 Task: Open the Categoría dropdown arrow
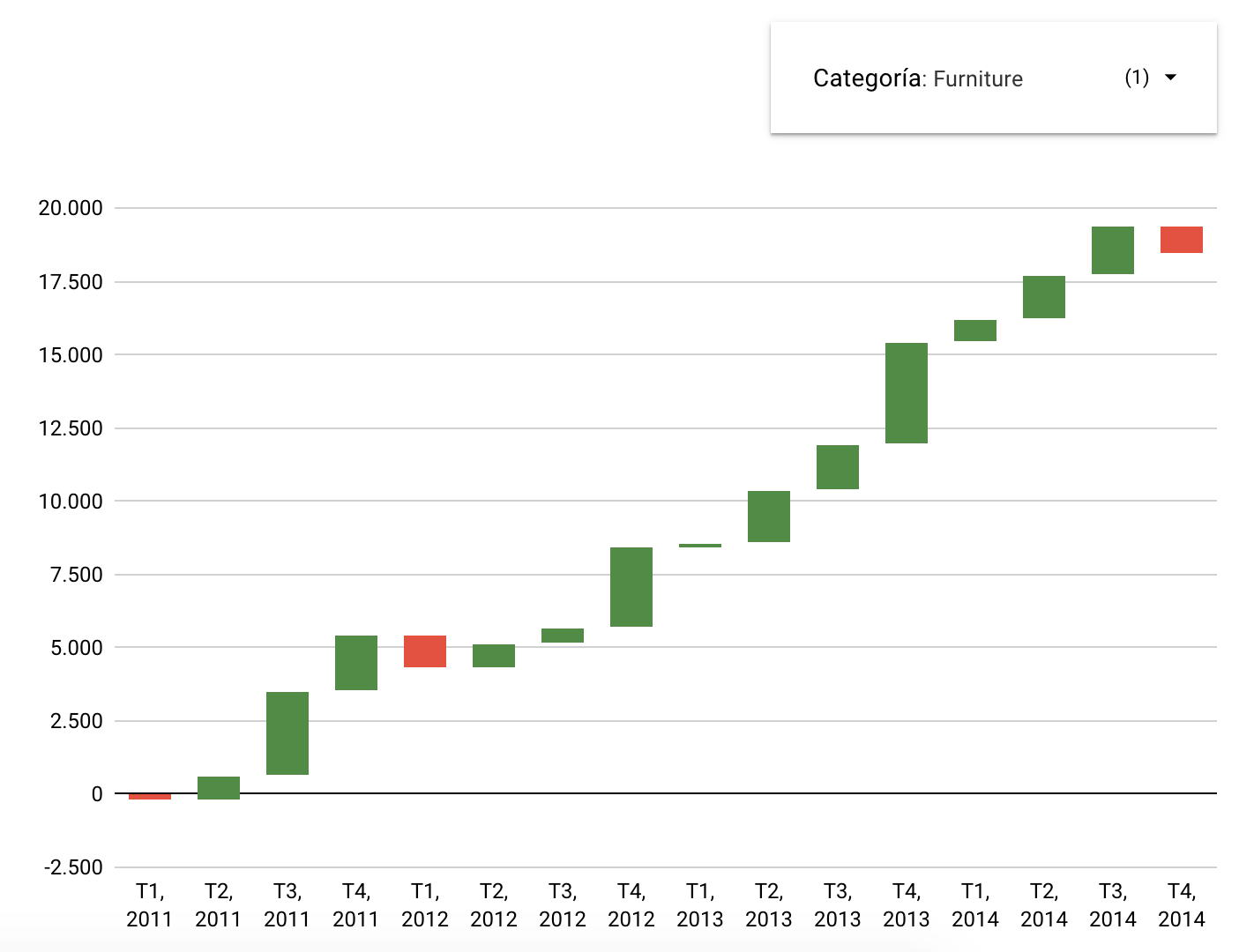click(1171, 78)
